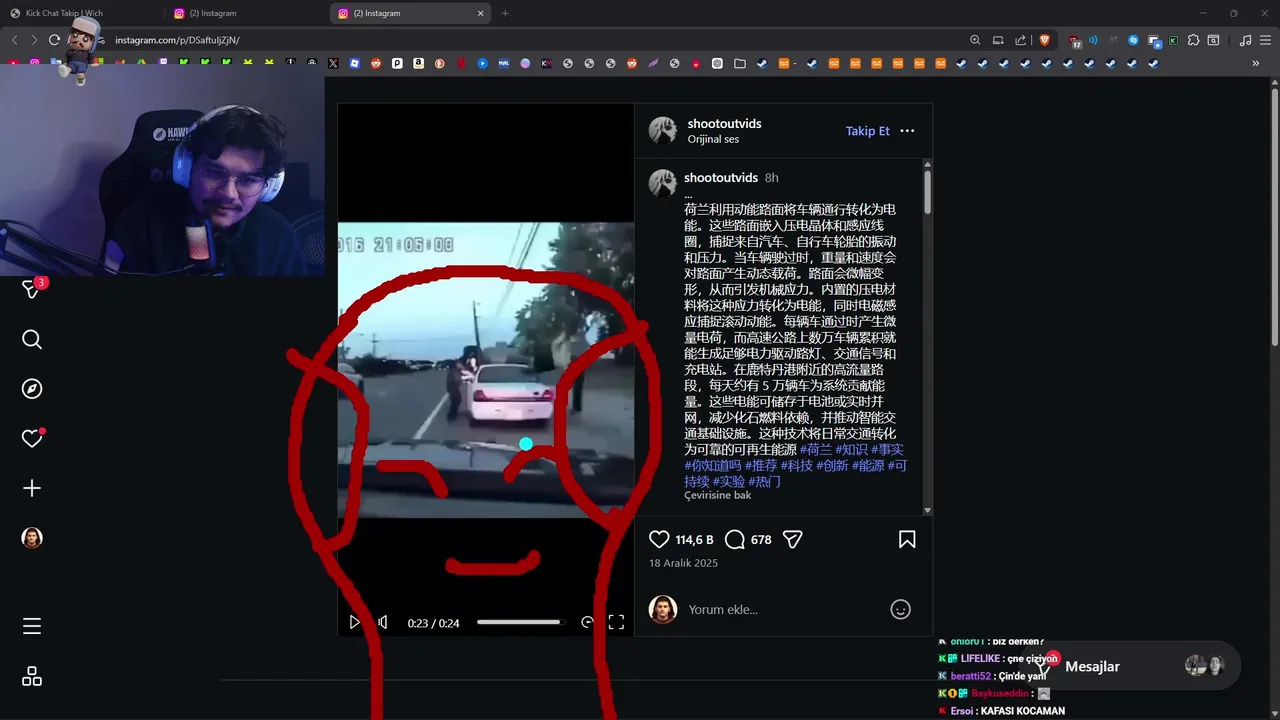Open the music note toolbar icon
The image size is (1280, 720).
point(1245,40)
